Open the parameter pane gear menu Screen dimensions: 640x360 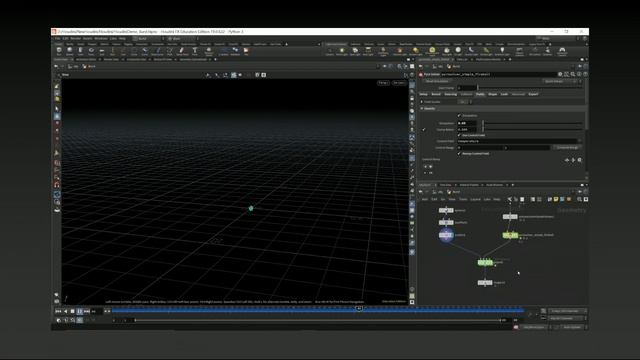pos(560,74)
